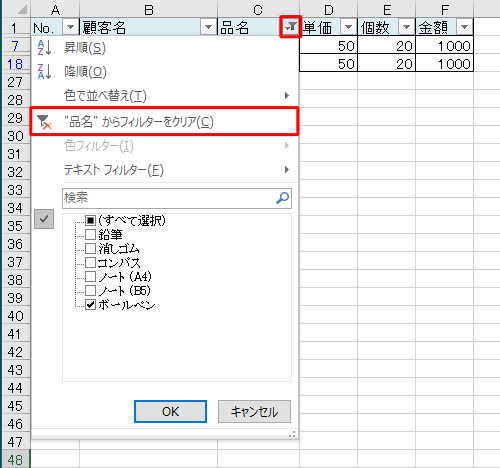The image size is (500, 468).
Task: Open 色で並べ替え(T) menu item
Action: (x=165, y=96)
